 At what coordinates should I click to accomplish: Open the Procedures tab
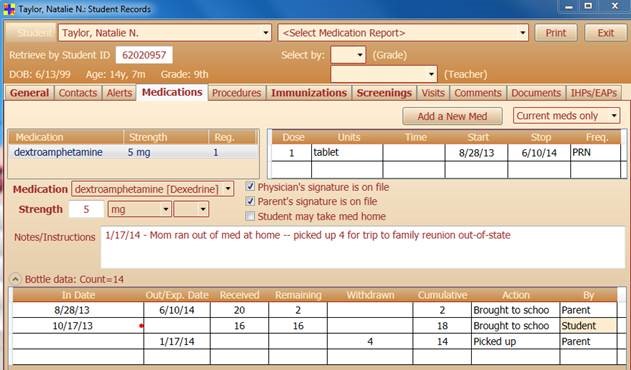pos(237,93)
